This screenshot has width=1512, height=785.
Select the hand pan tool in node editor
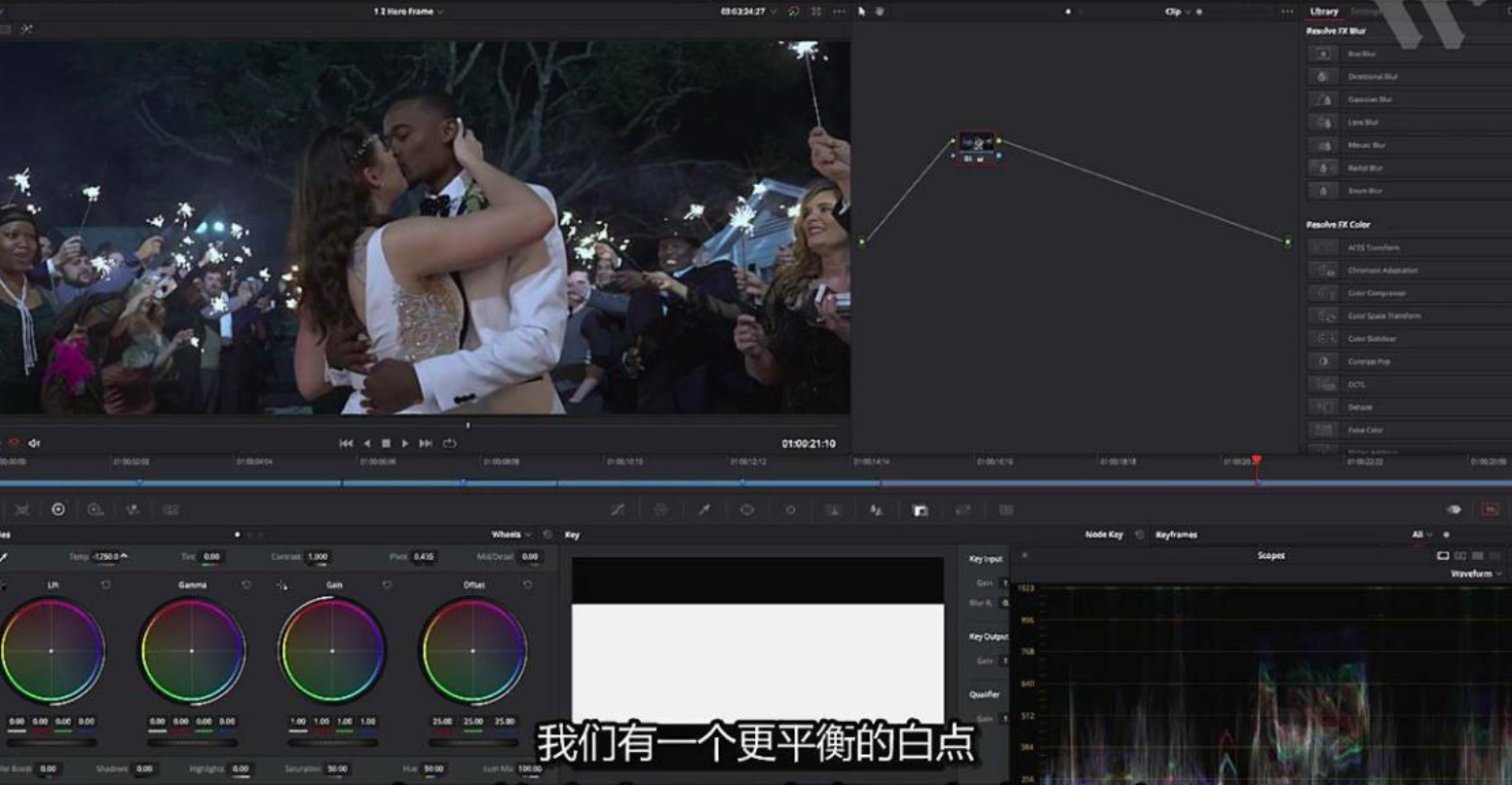point(880,12)
